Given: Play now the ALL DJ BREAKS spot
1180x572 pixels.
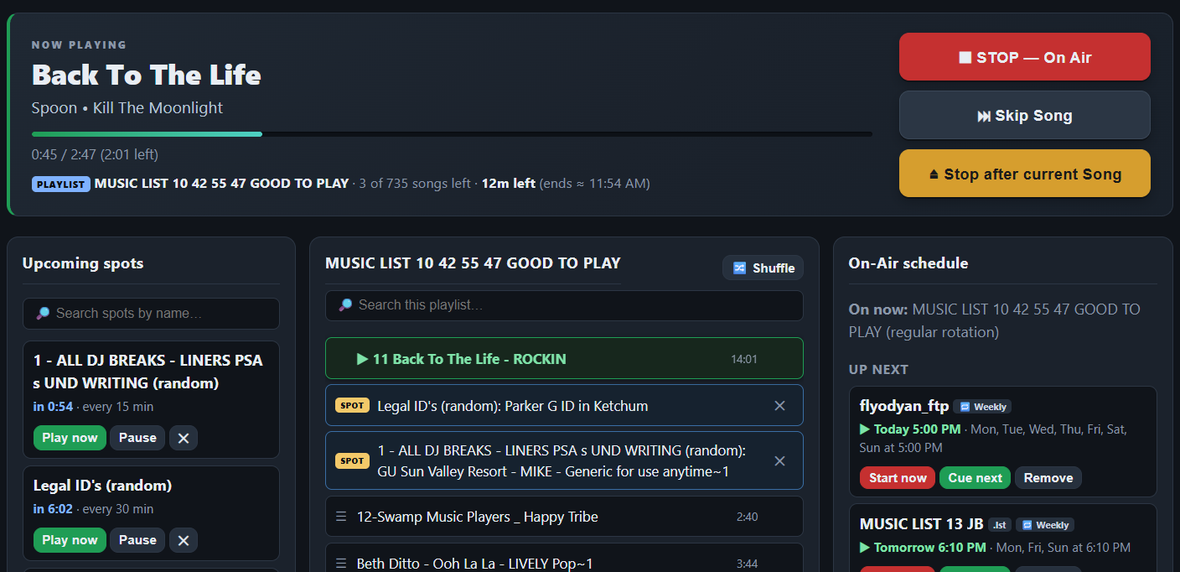Looking at the screenshot, I should 69,437.
